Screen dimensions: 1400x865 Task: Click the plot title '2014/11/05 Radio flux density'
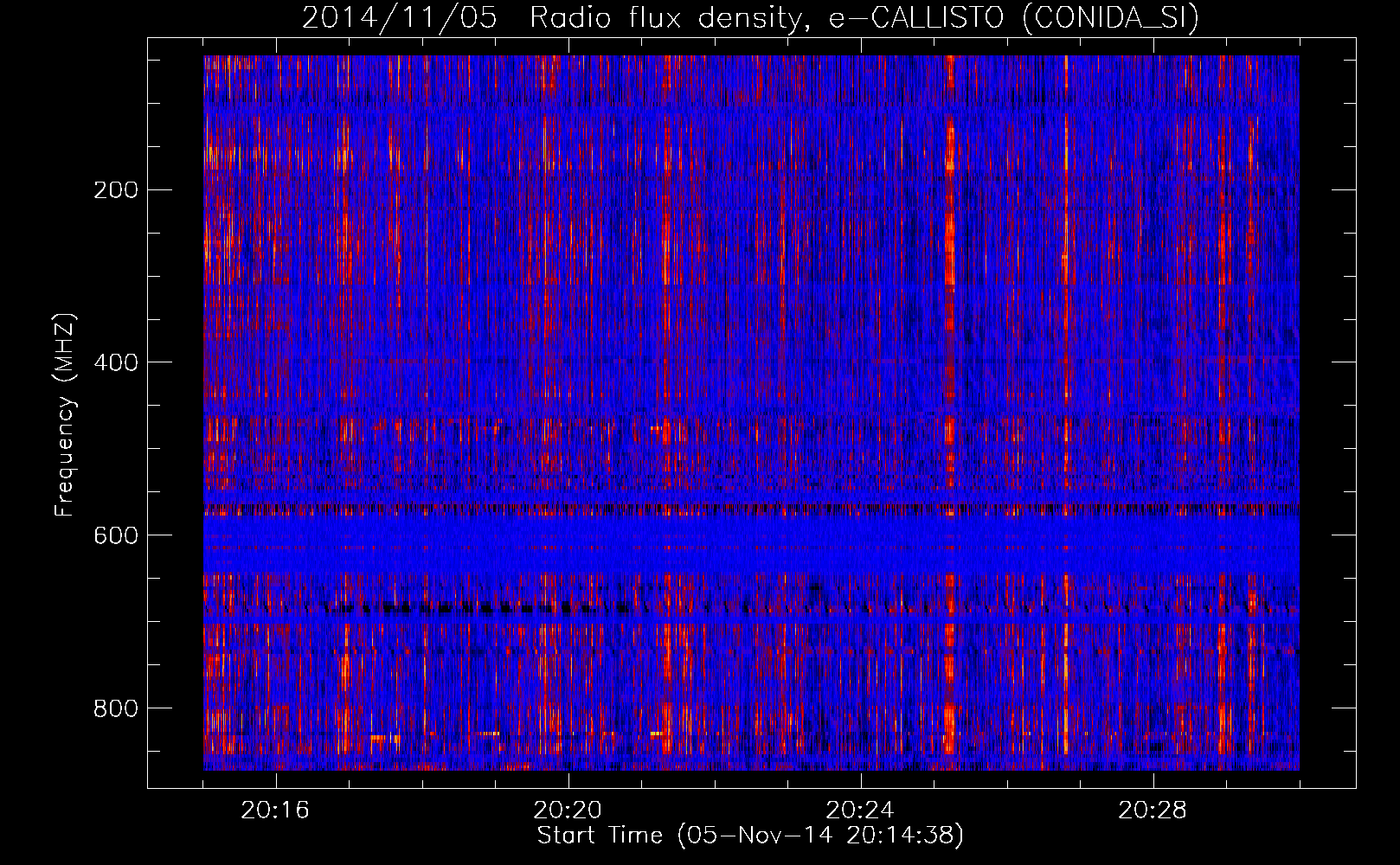point(750,17)
